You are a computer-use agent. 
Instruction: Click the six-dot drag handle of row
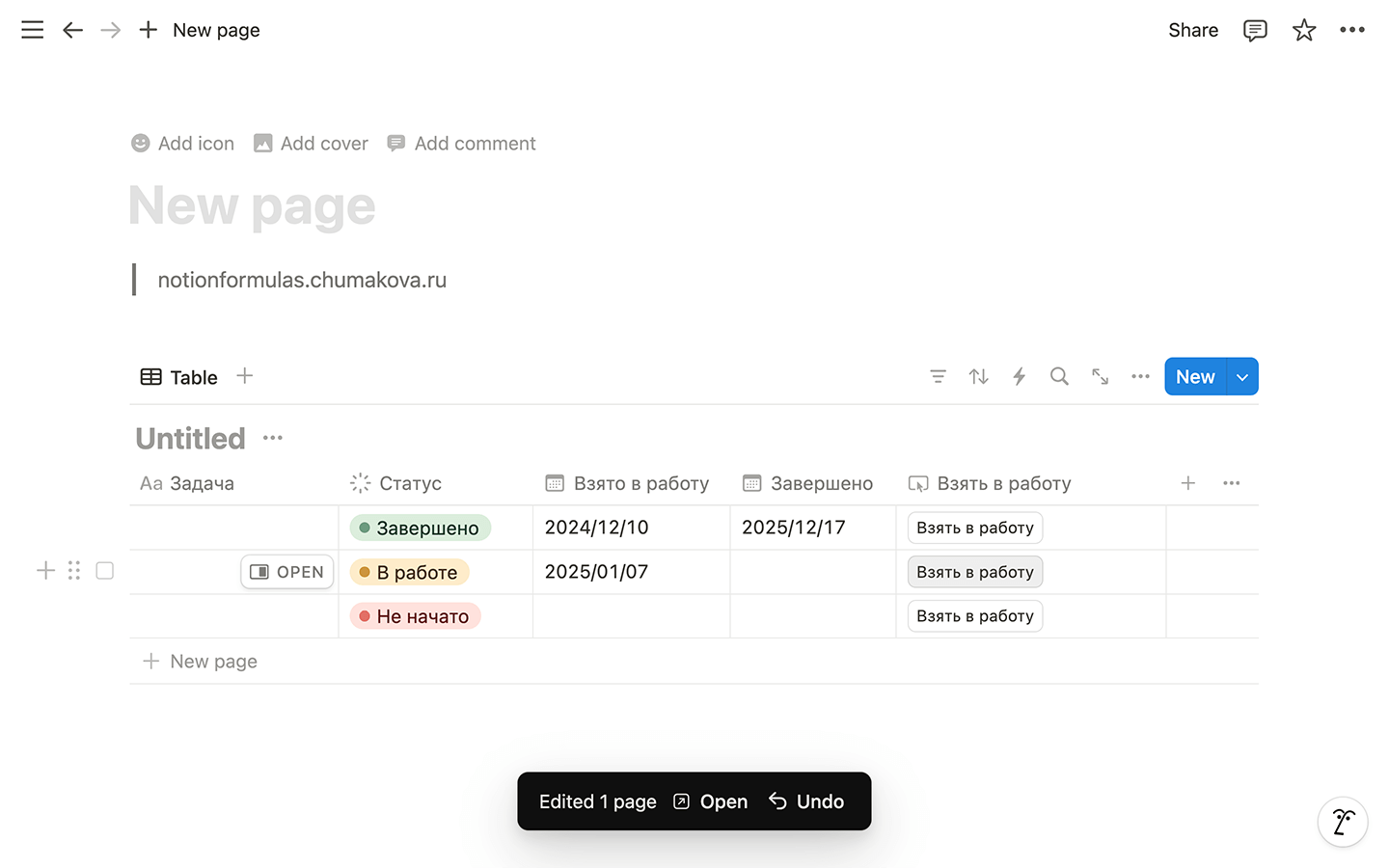74,571
